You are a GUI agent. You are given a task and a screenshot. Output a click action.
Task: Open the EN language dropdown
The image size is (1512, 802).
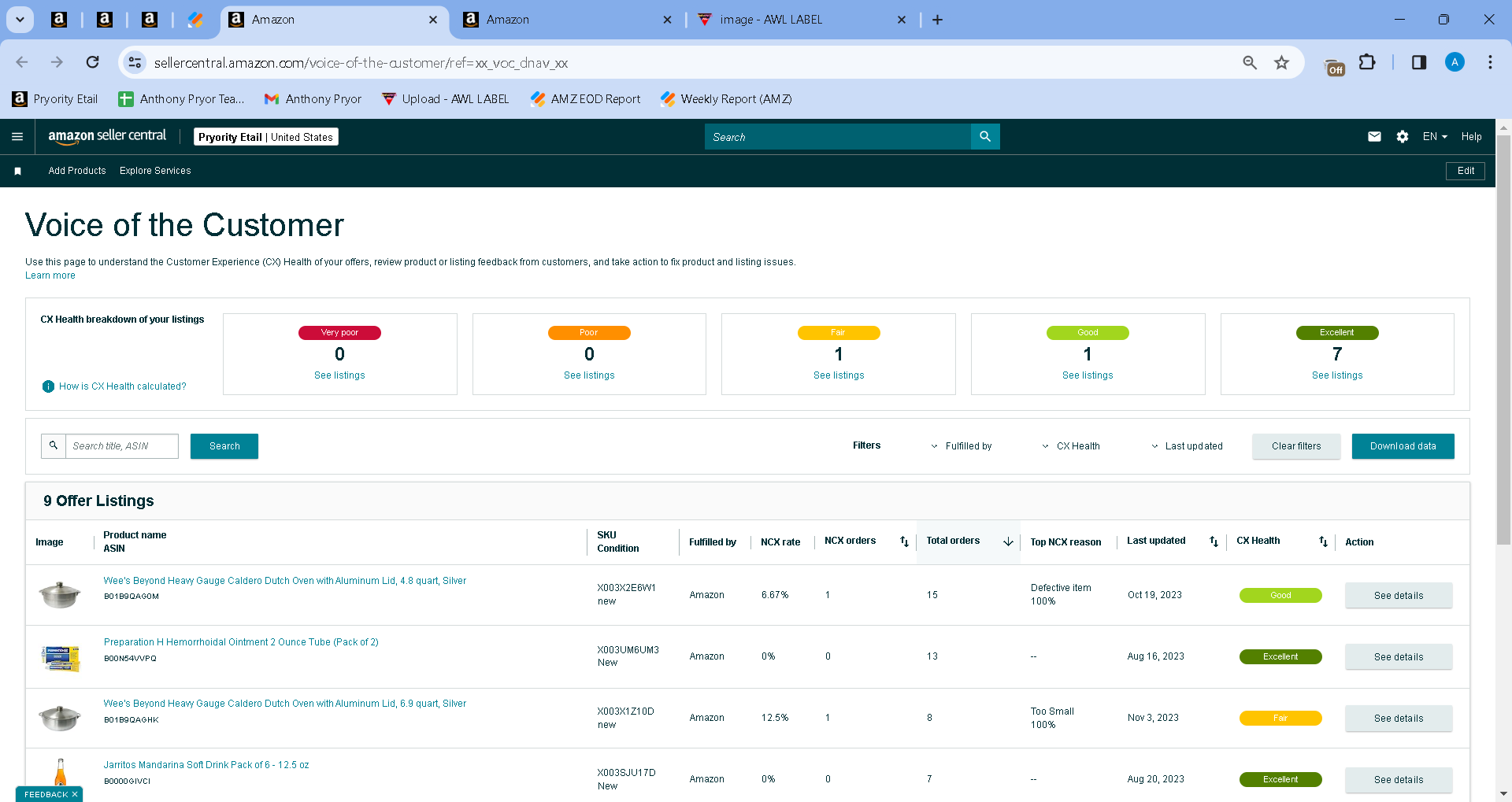pos(1435,137)
